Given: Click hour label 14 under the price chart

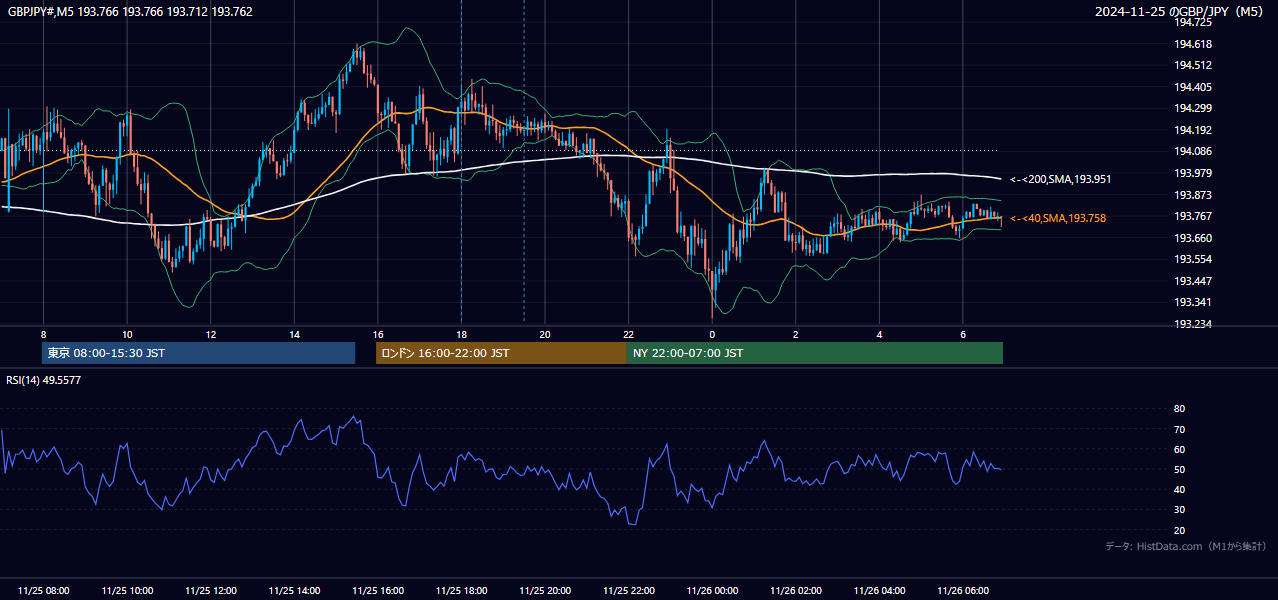Looking at the screenshot, I should click(294, 334).
